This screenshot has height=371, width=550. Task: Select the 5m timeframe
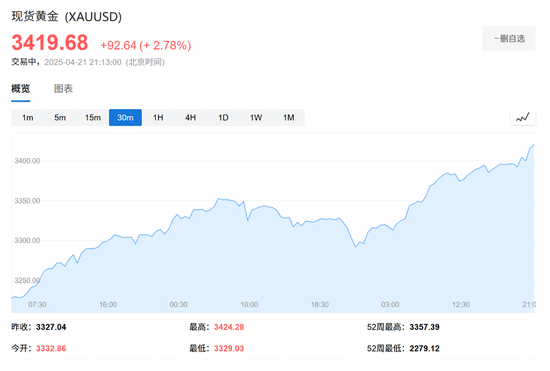click(60, 117)
